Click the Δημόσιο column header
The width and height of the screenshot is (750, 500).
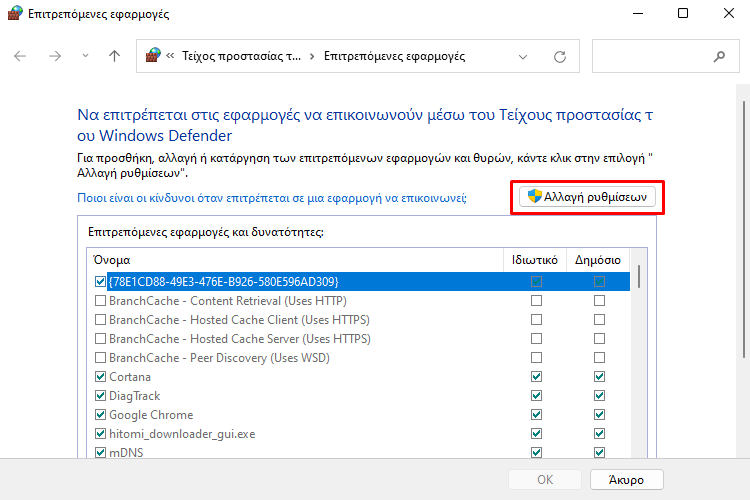click(598, 260)
